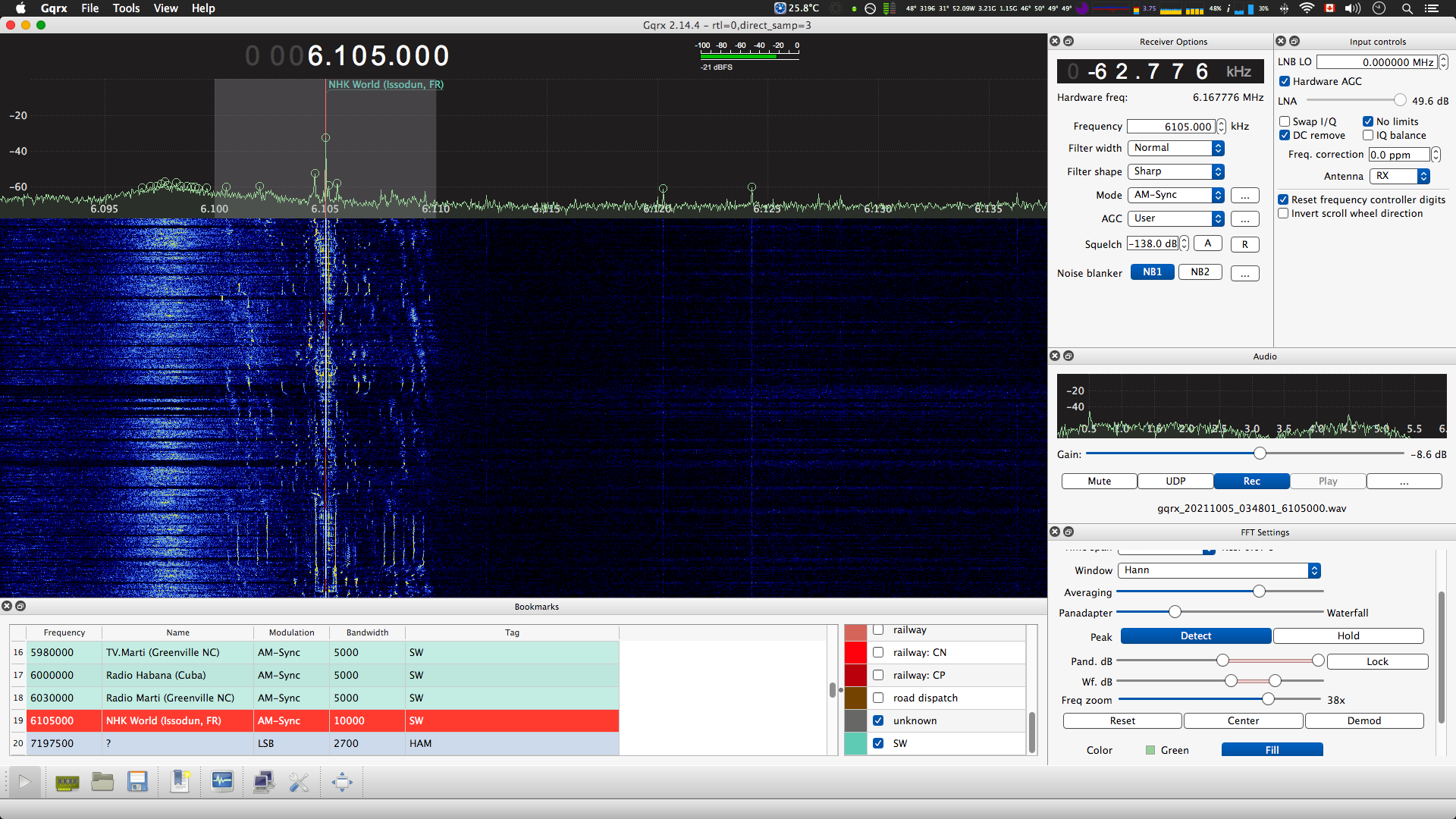Click the save settings floppy icon
1456x819 pixels.
(x=137, y=782)
